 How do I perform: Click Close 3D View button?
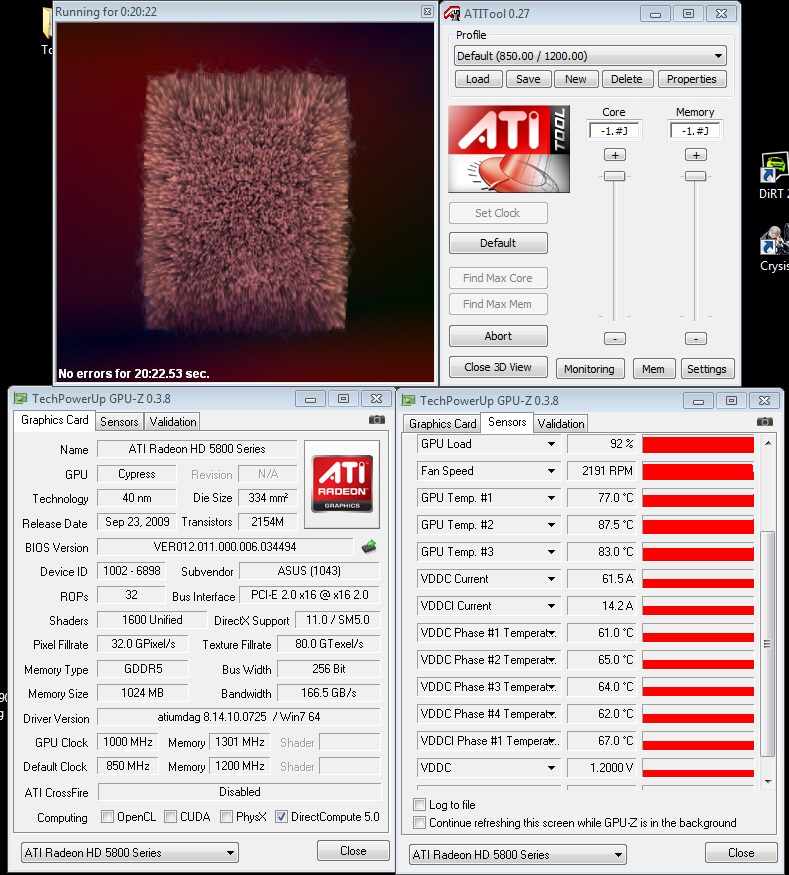498,367
